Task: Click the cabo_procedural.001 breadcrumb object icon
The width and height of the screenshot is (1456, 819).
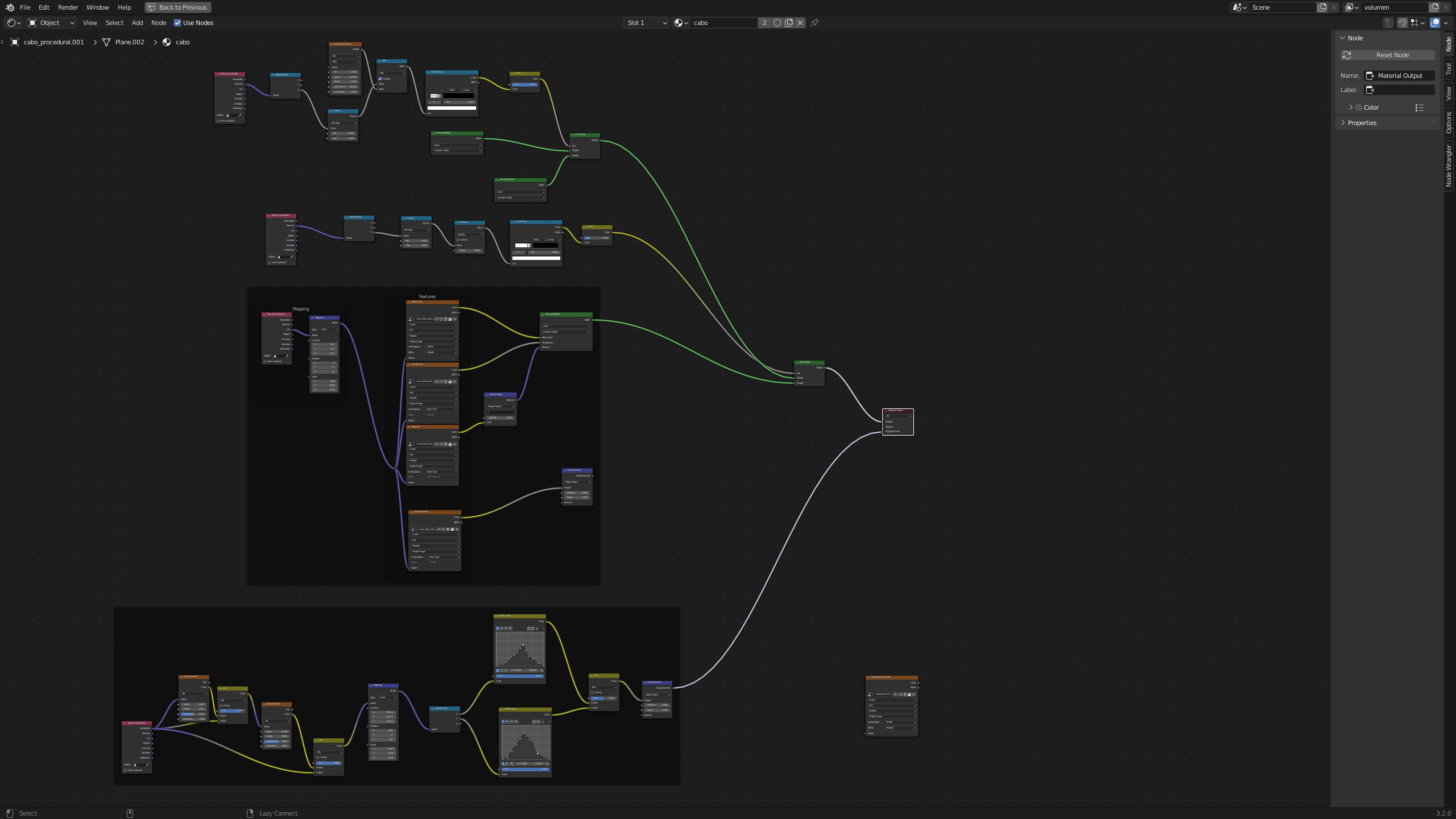Action: coord(15,42)
